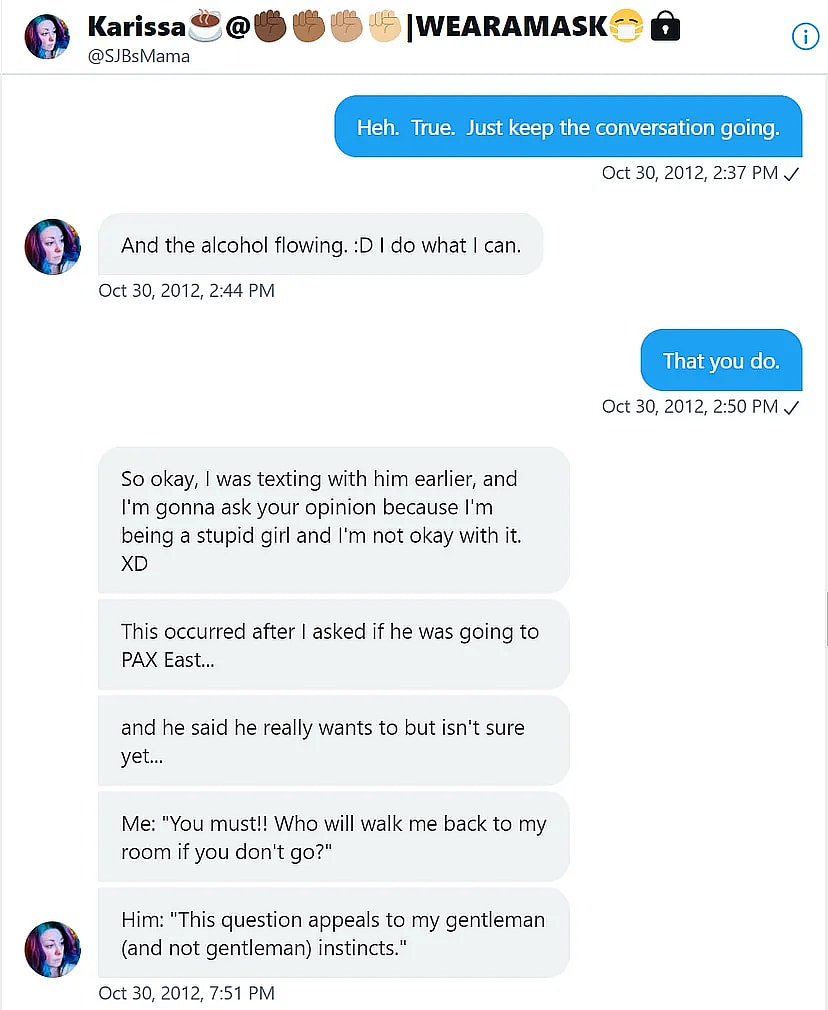Select the blue That you do bubble
This screenshot has width=828, height=1010.
point(721,360)
